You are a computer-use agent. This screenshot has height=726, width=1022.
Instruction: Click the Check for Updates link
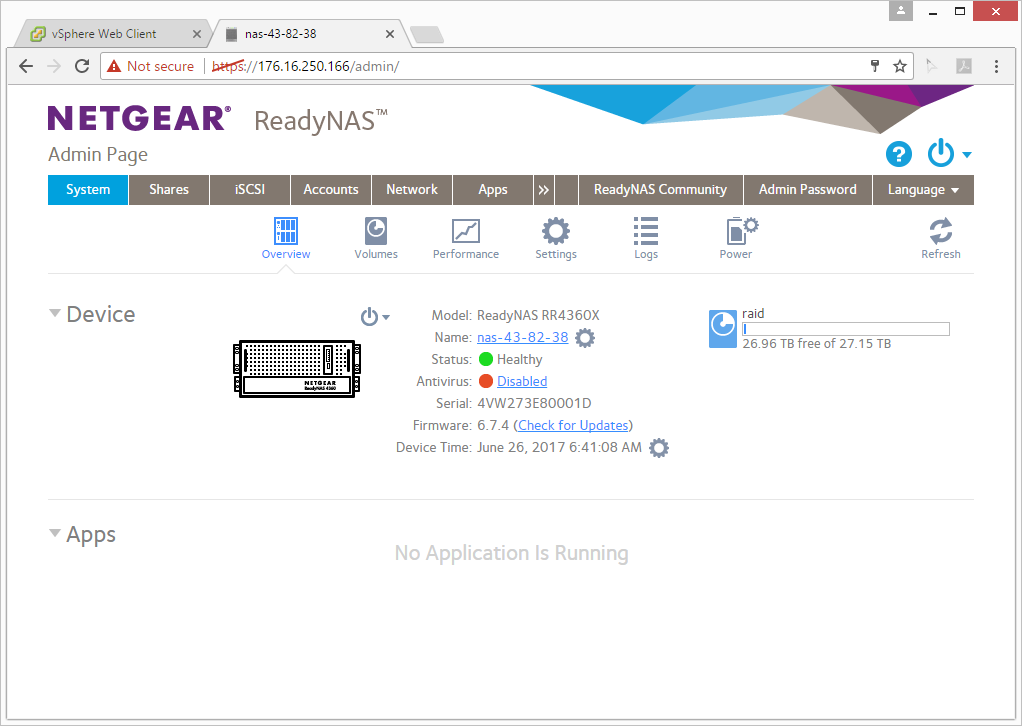(574, 426)
